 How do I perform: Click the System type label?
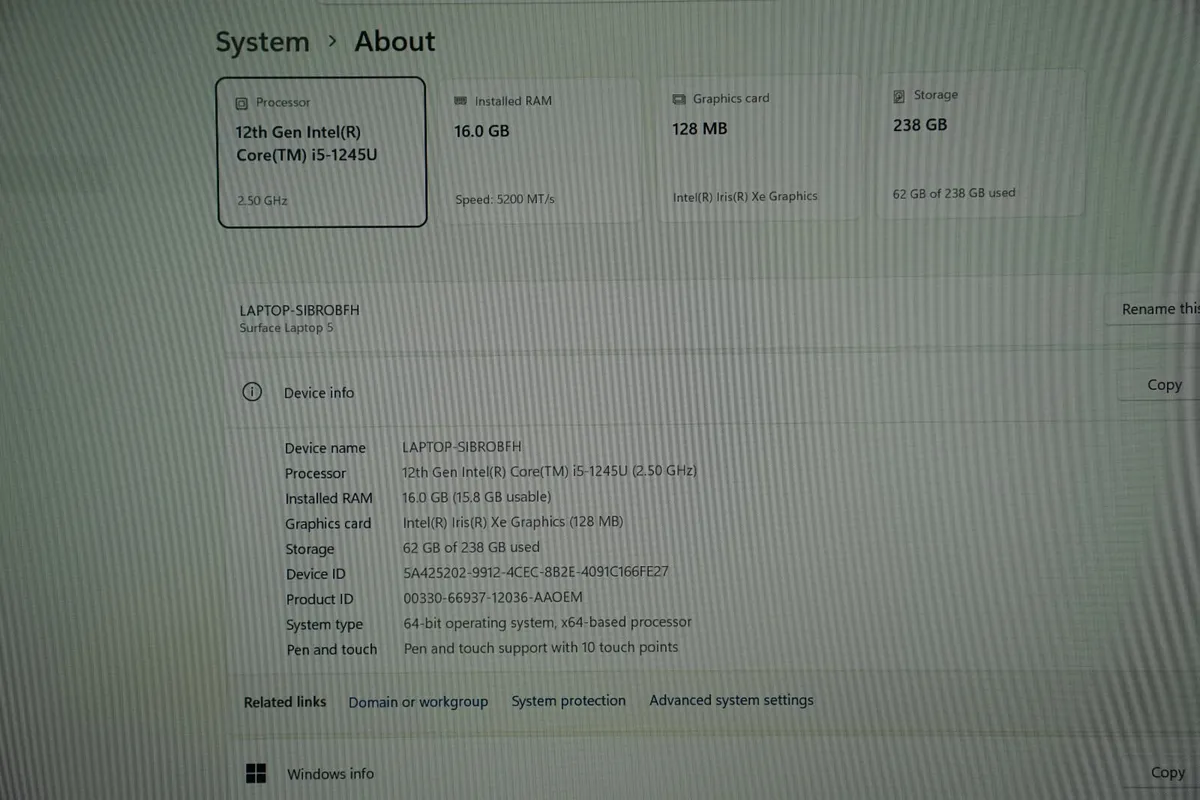coord(324,625)
